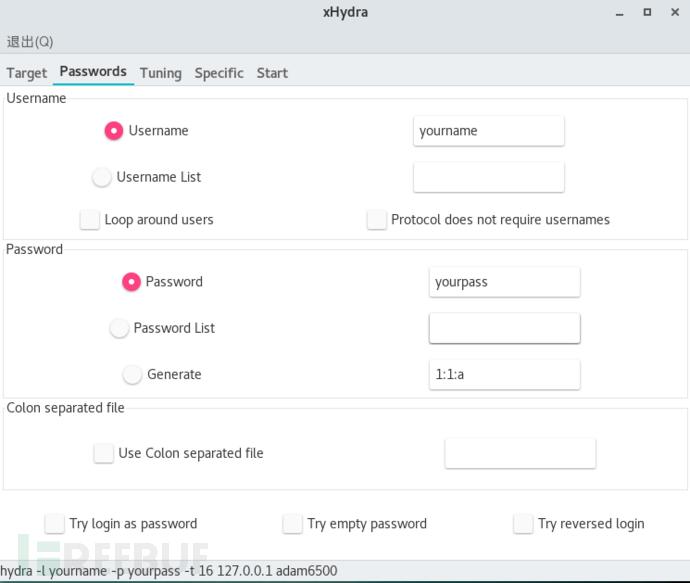
Task: Choose the Password List radio option
Action: (x=119, y=328)
